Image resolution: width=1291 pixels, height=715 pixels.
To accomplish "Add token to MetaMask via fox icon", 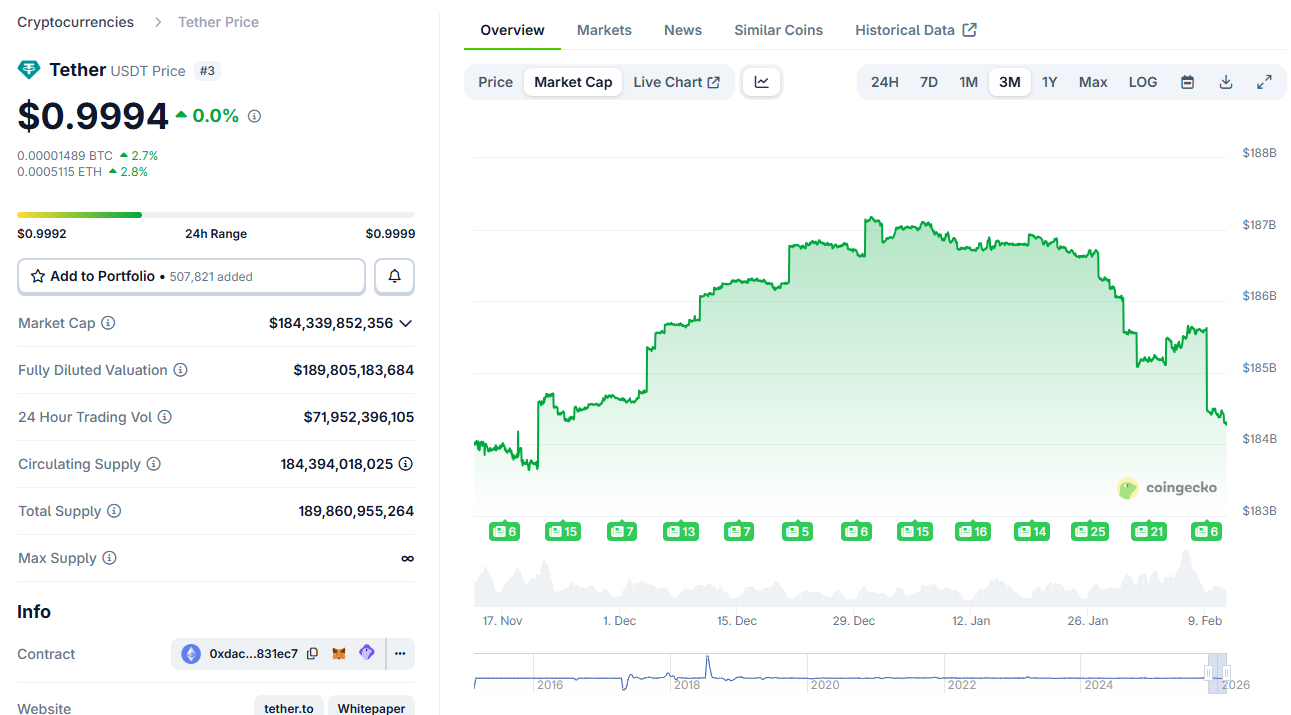I will coord(338,653).
